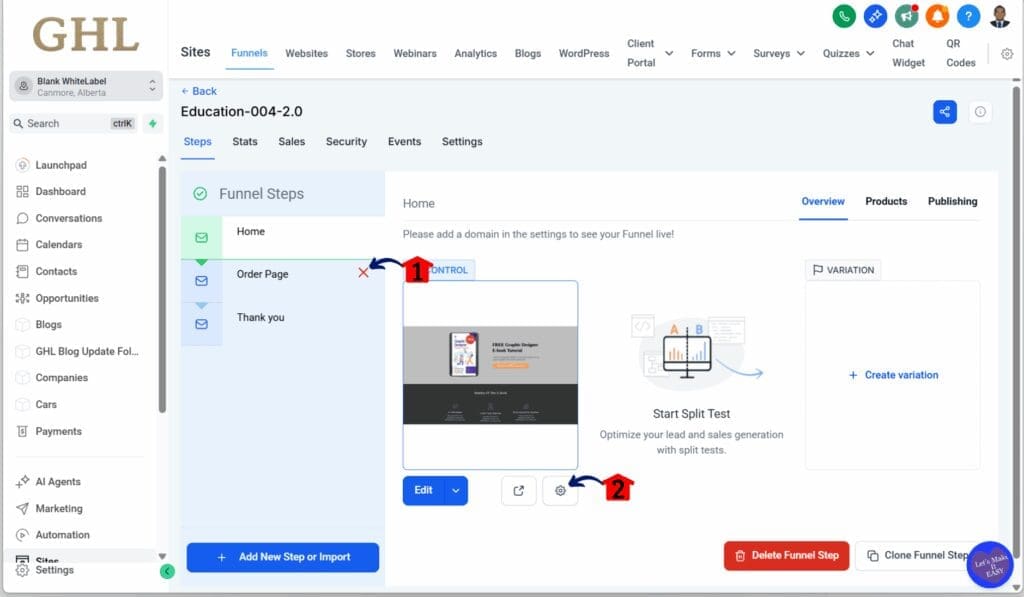This screenshot has width=1024, height=597.
Task: Switch to the Publishing tab
Action: 951,201
